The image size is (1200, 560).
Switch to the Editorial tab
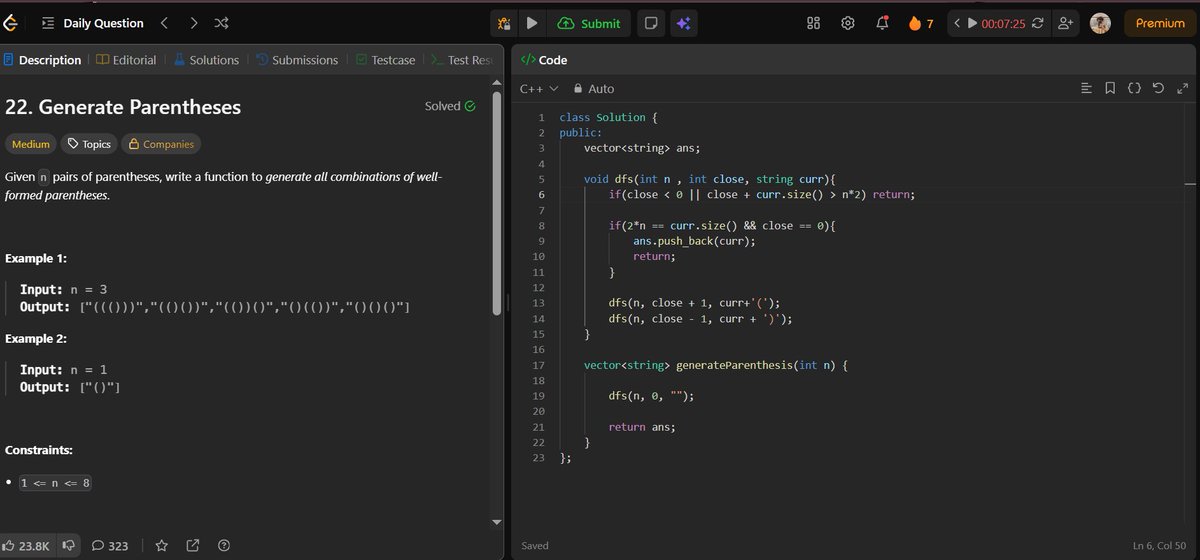[x=127, y=60]
